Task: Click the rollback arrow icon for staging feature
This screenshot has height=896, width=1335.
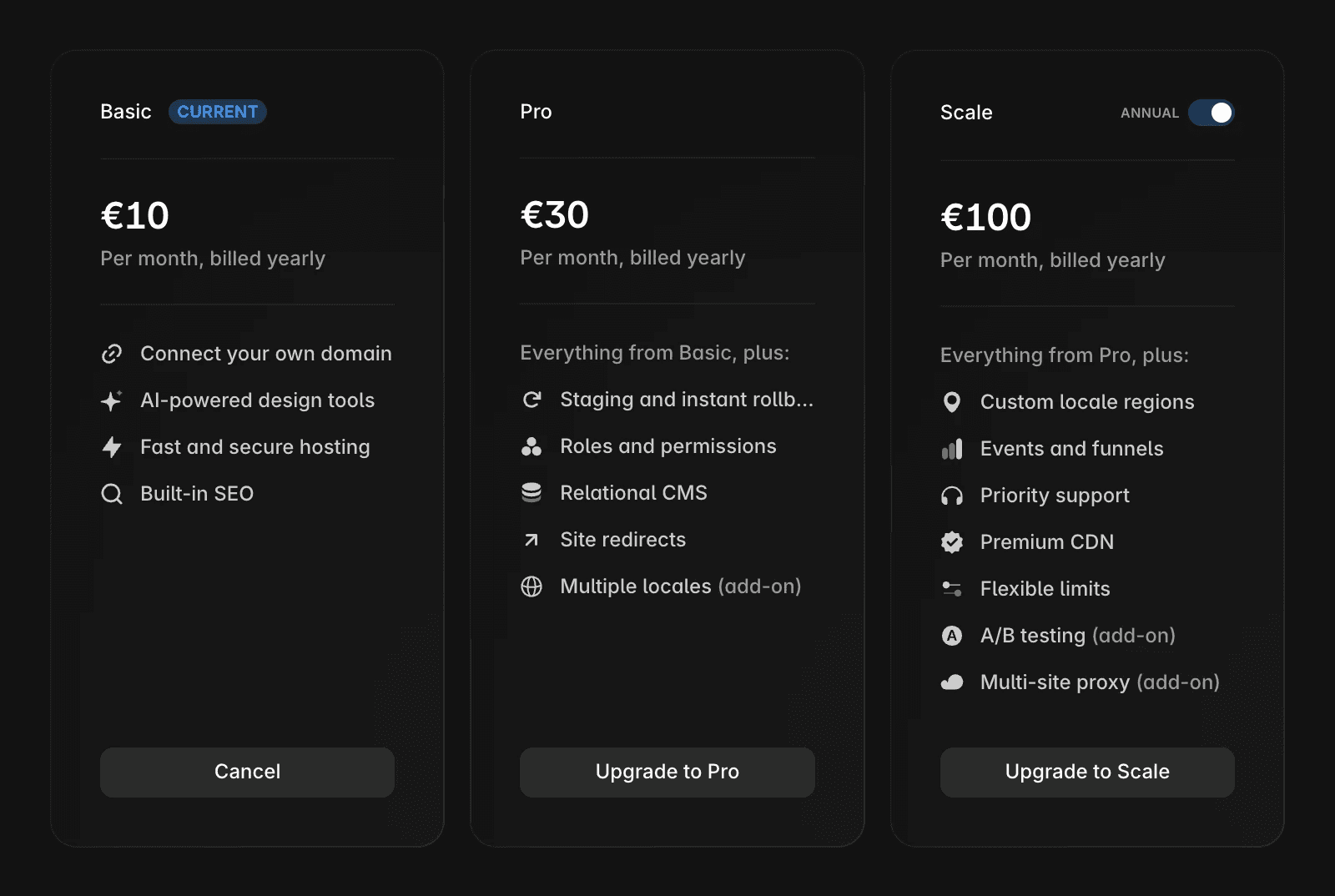Action: tap(532, 400)
